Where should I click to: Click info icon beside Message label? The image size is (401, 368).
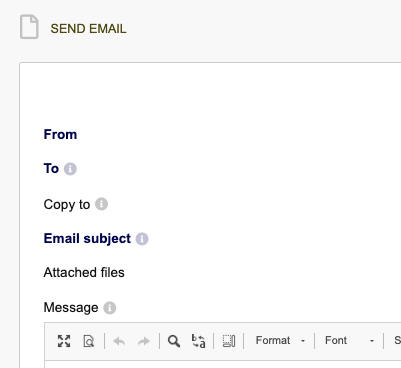pos(110,308)
